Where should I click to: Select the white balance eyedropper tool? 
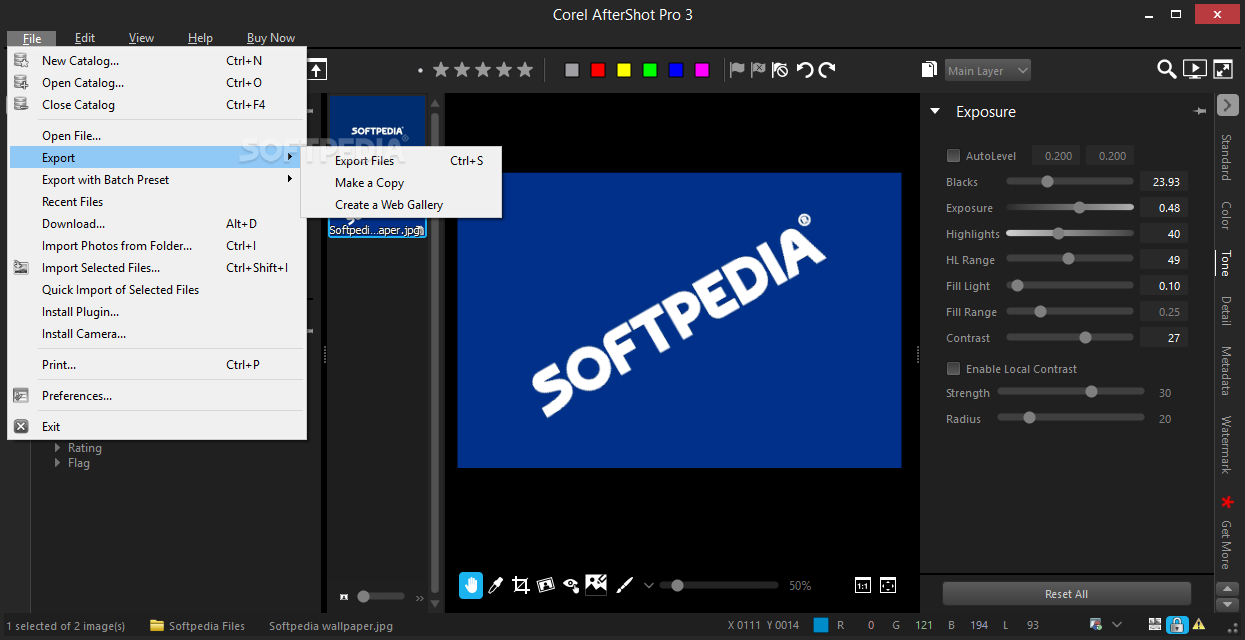(495, 585)
